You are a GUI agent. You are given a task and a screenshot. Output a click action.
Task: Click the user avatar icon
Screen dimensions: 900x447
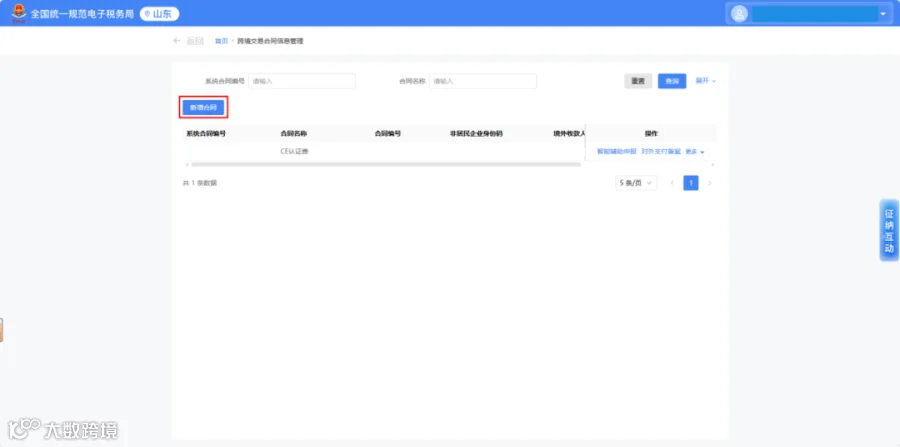(x=740, y=14)
